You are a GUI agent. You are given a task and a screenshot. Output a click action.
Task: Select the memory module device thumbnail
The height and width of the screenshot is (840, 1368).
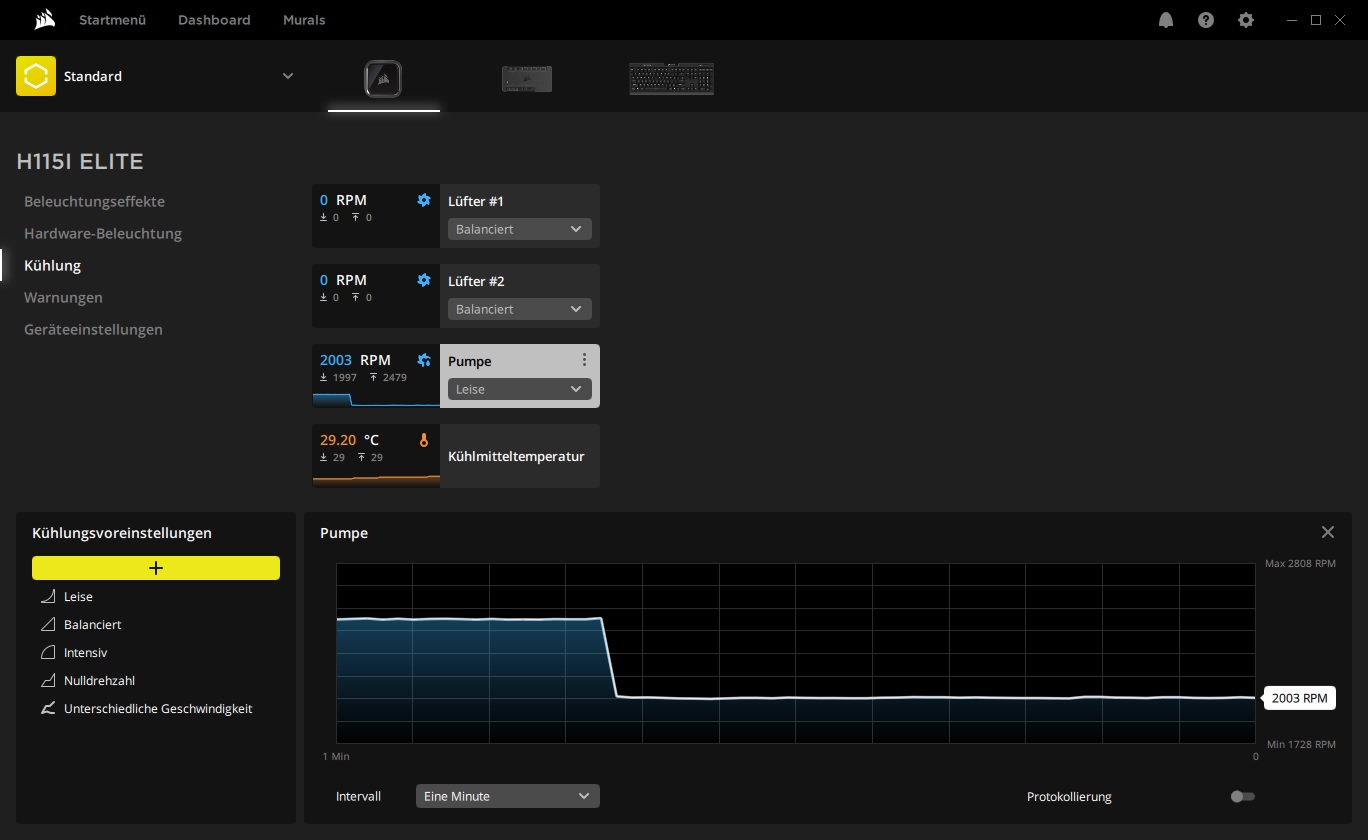click(x=527, y=79)
